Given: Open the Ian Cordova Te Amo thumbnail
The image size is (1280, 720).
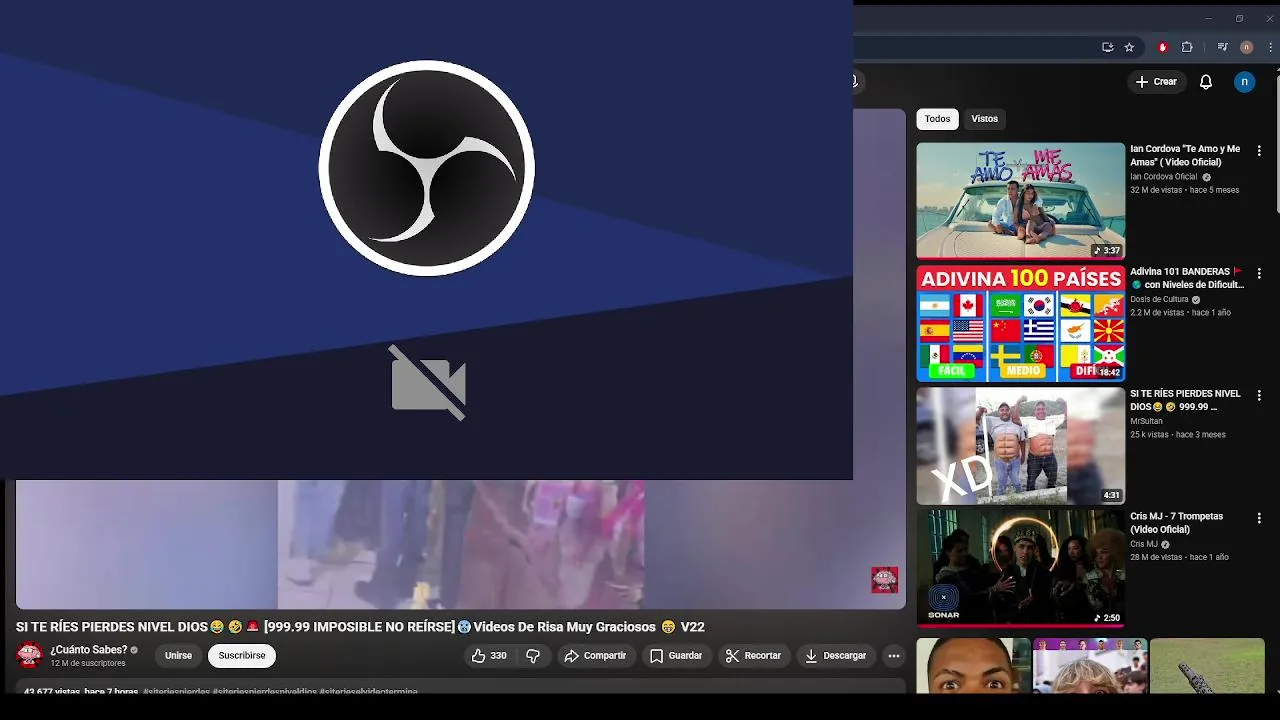Looking at the screenshot, I should [1020, 201].
